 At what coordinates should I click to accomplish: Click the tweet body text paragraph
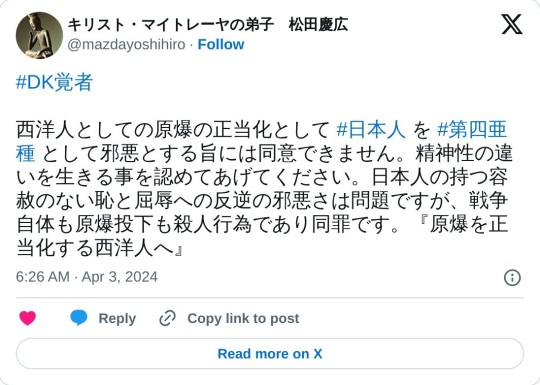point(264,188)
